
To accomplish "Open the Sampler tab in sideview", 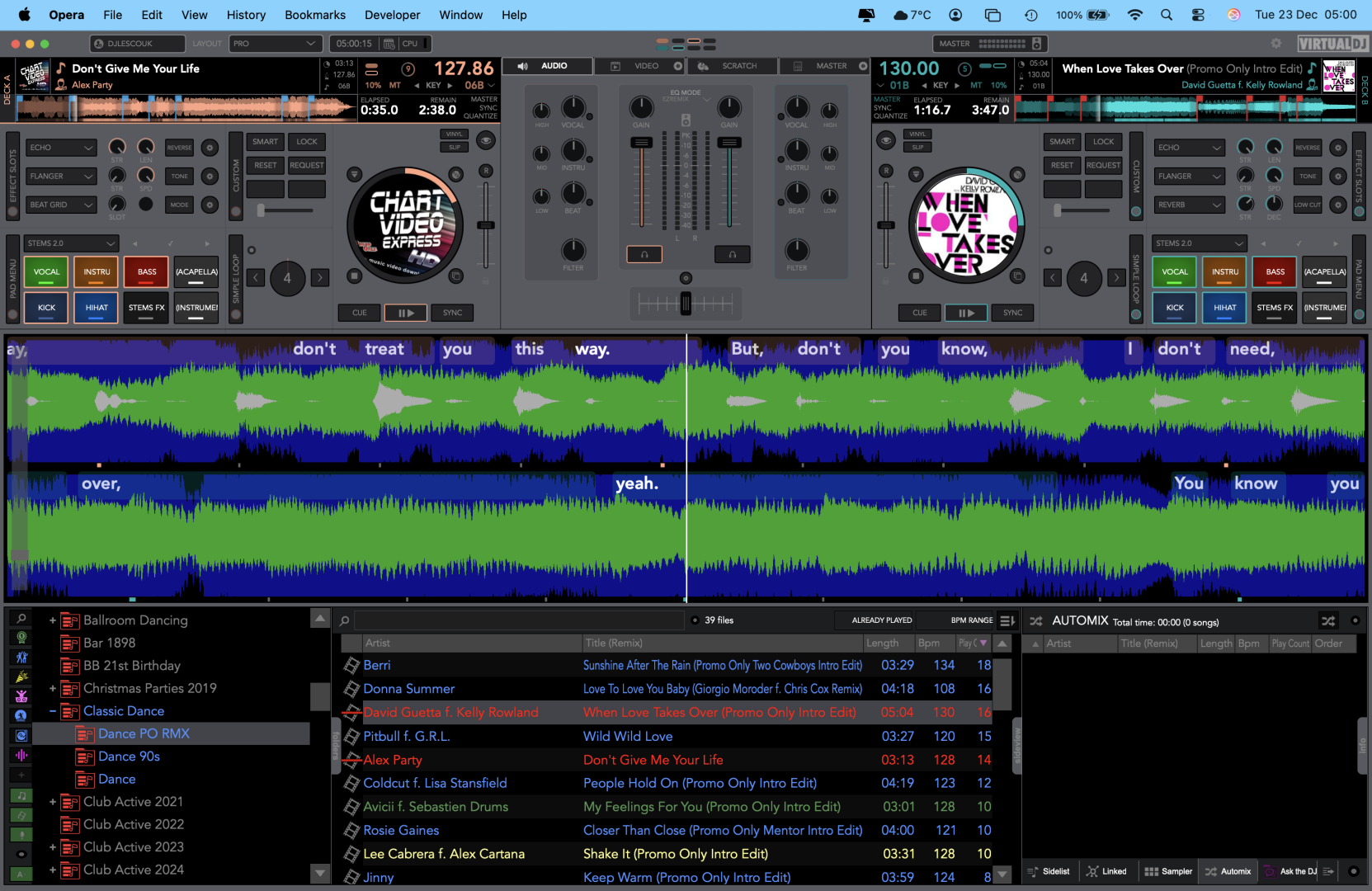I will [x=1168, y=871].
